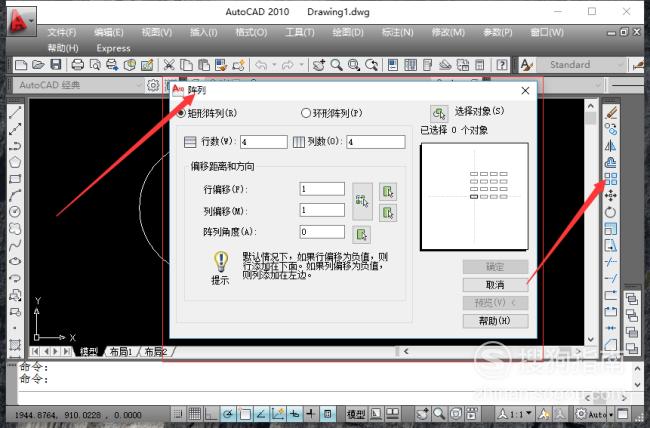Close the 阵列 dialog
Viewport: 650px width, 428px height.
point(525,90)
